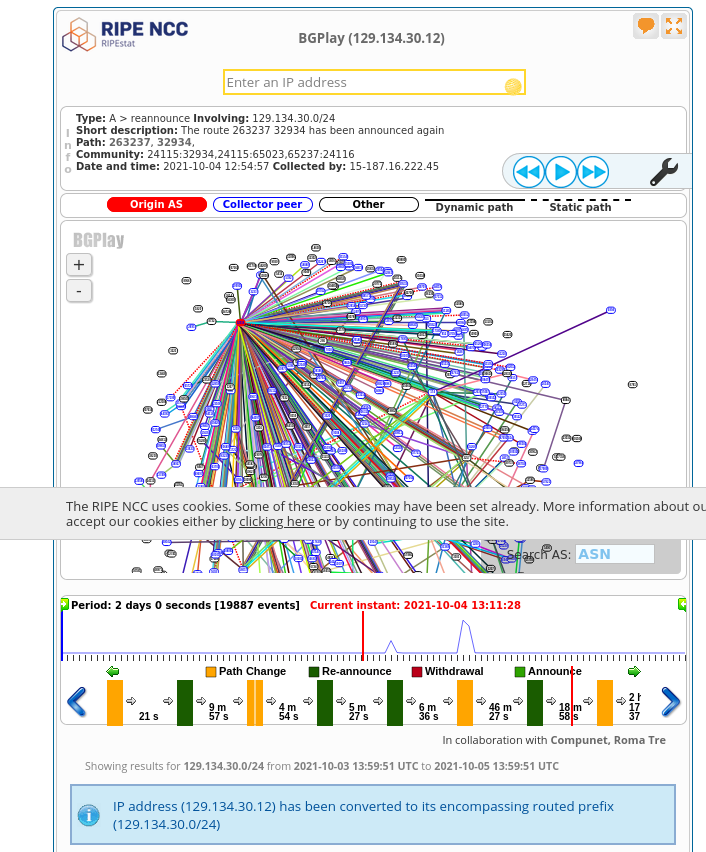Image resolution: width=706 pixels, height=852 pixels.
Task: Open the feedback speech bubble icon
Action: click(646, 26)
